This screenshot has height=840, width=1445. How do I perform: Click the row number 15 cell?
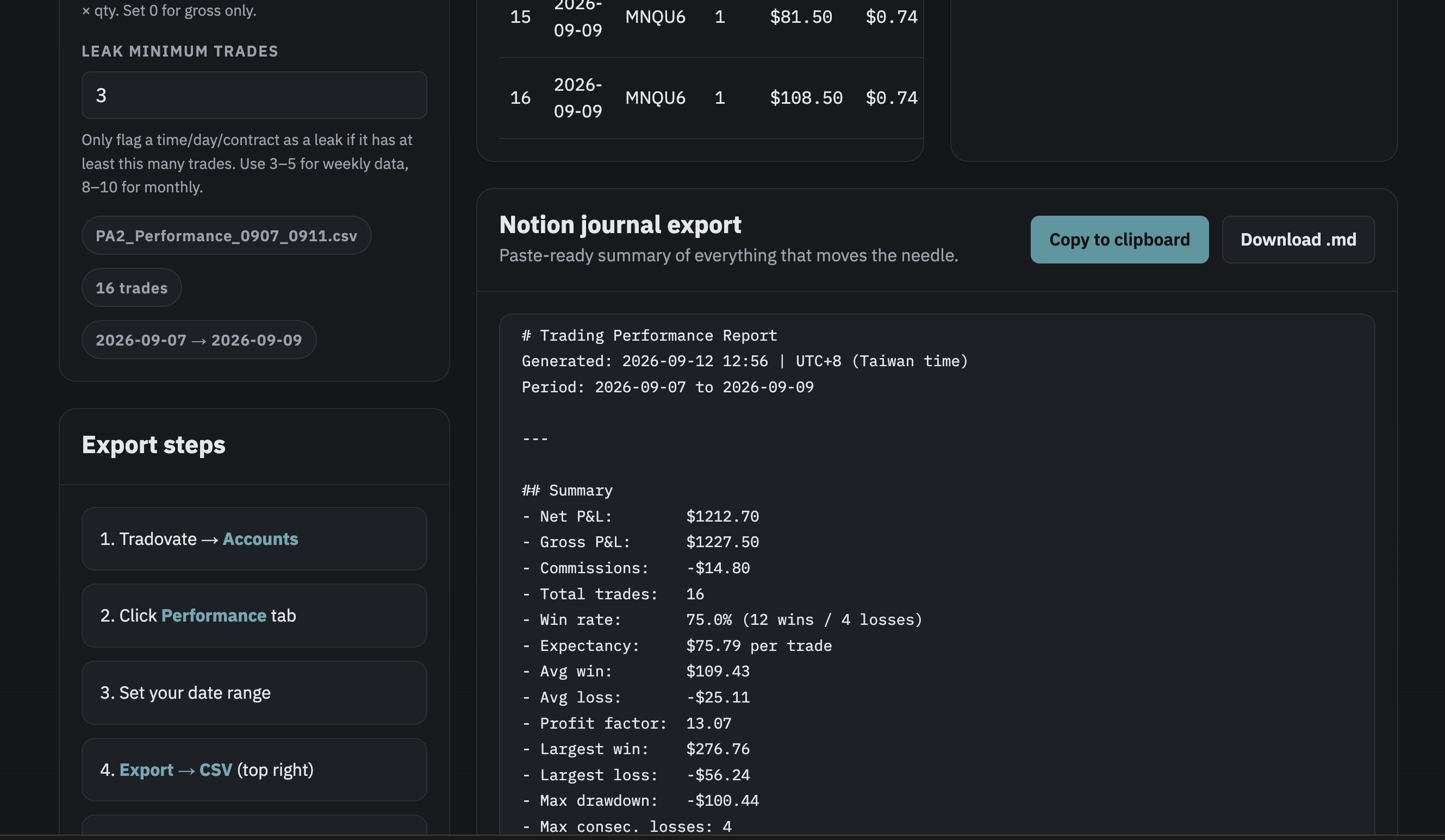[x=520, y=17]
